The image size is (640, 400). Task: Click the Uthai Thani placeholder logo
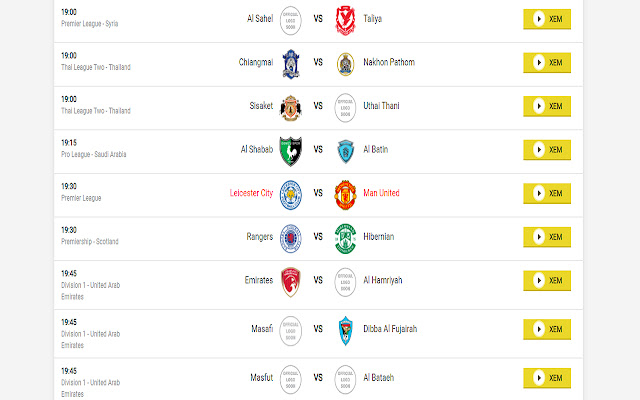346,106
